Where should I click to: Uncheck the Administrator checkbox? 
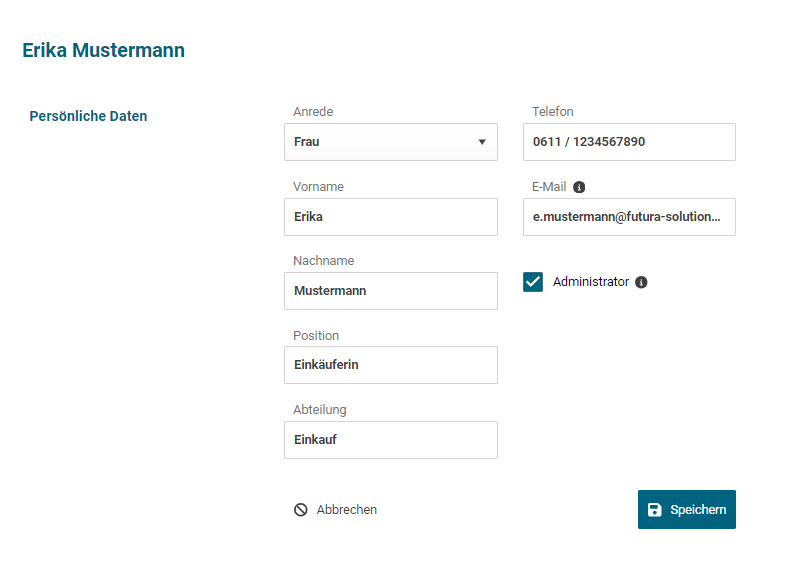pyautogui.click(x=533, y=282)
